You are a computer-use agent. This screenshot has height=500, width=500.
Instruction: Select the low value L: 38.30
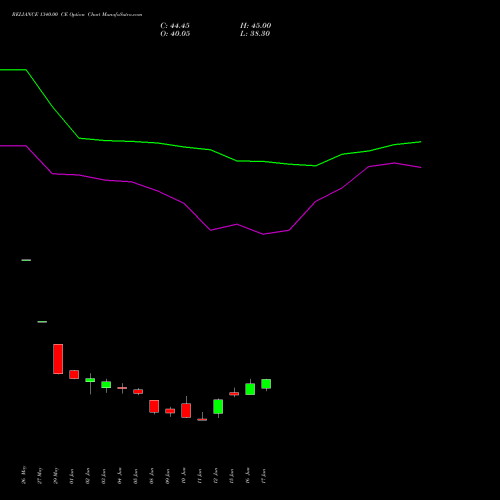pyautogui.click(x=255, y=34)
